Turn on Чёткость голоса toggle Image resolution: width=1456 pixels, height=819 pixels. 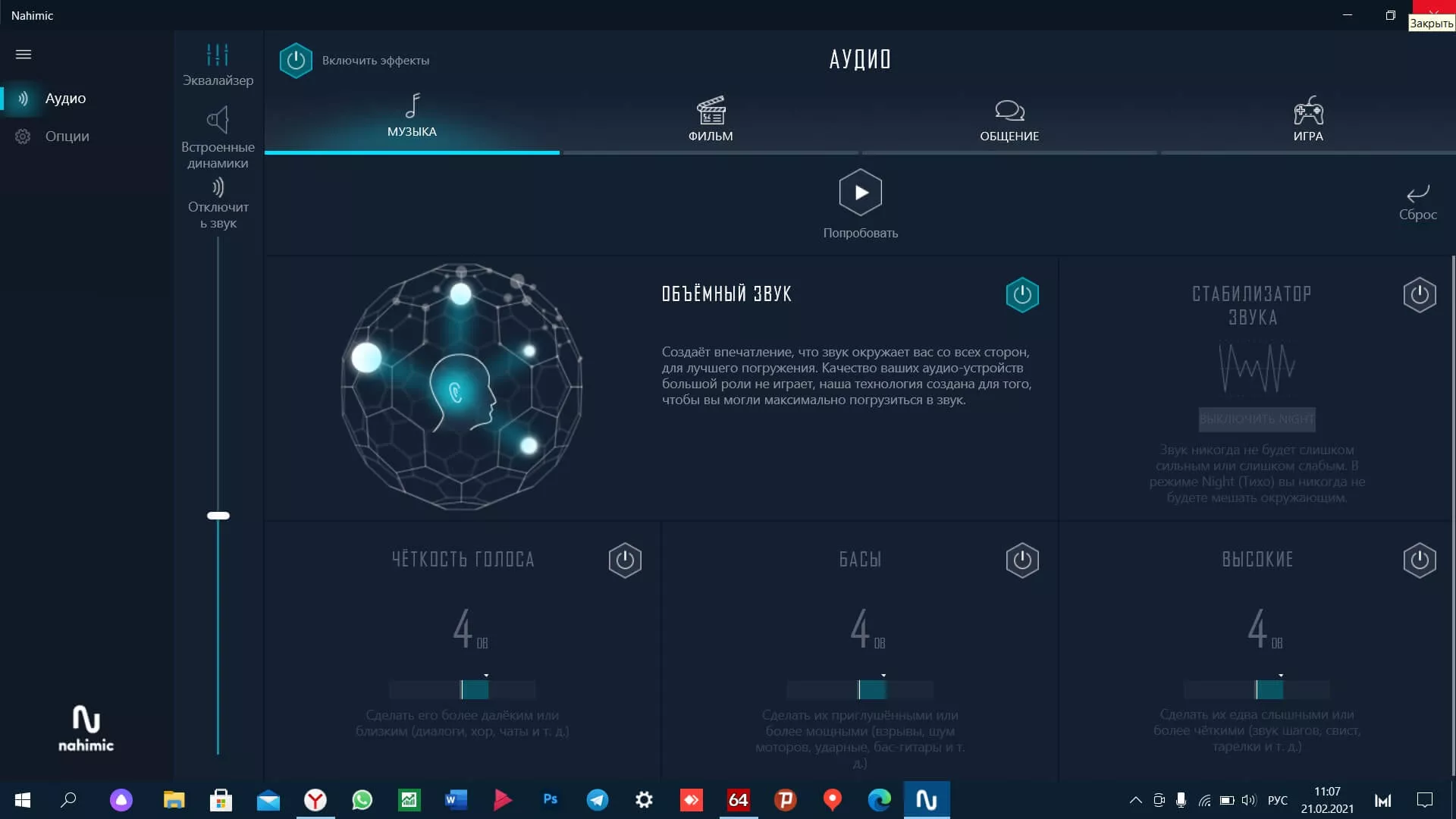coord(624,560)
